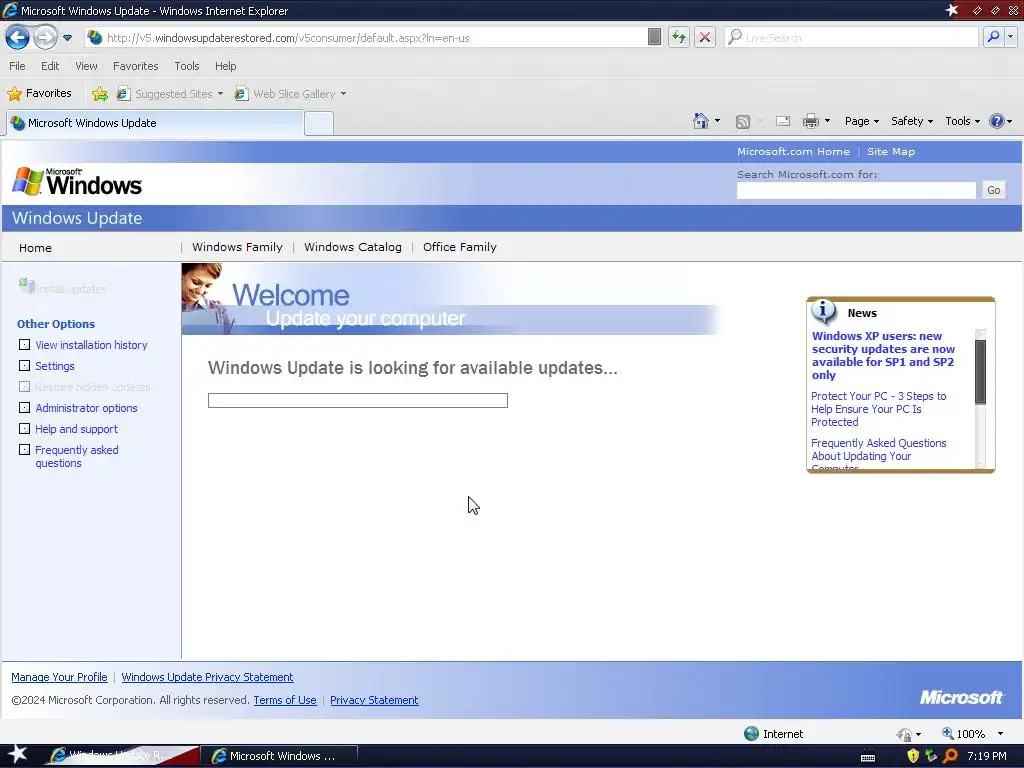The image size is (1024, 768).
Task: Click the box beside Administrator options
Action: click(x=24, y=408)
